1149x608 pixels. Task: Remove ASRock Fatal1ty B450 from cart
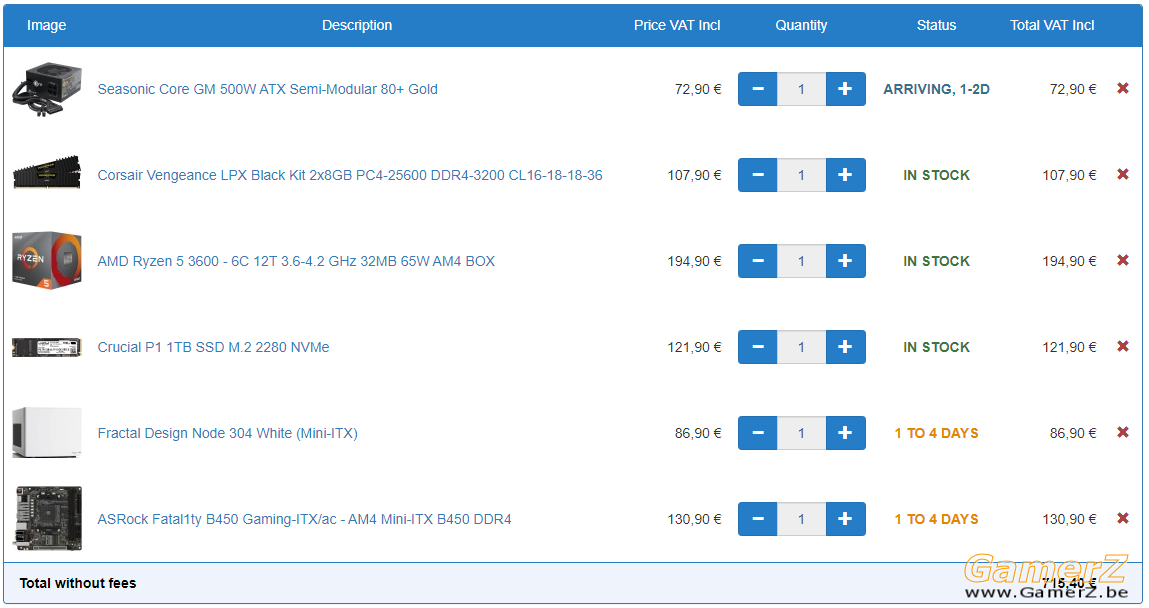(x=1123, y=518)
